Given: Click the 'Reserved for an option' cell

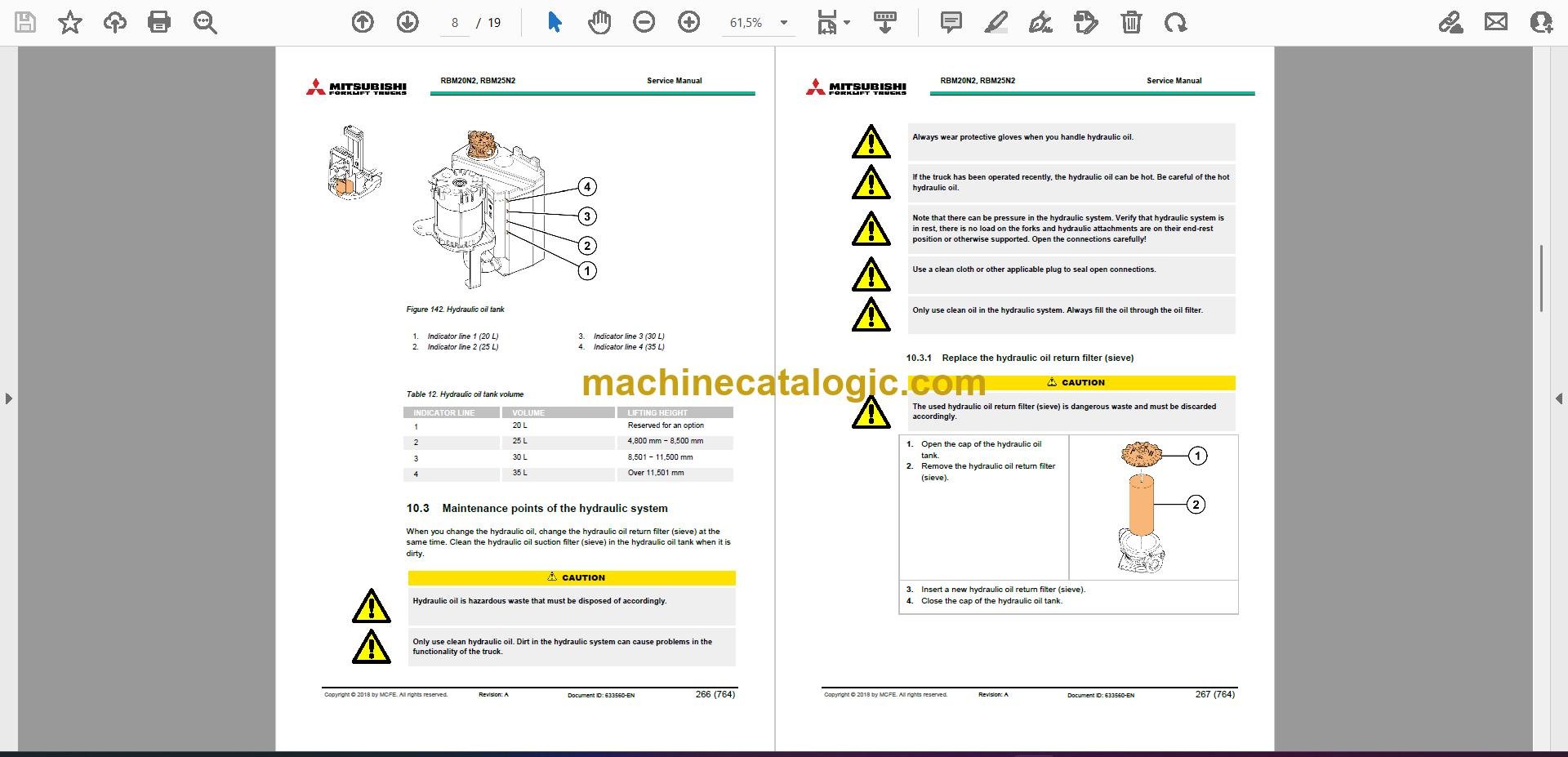Looking at the screenshot, I should 666,425.
